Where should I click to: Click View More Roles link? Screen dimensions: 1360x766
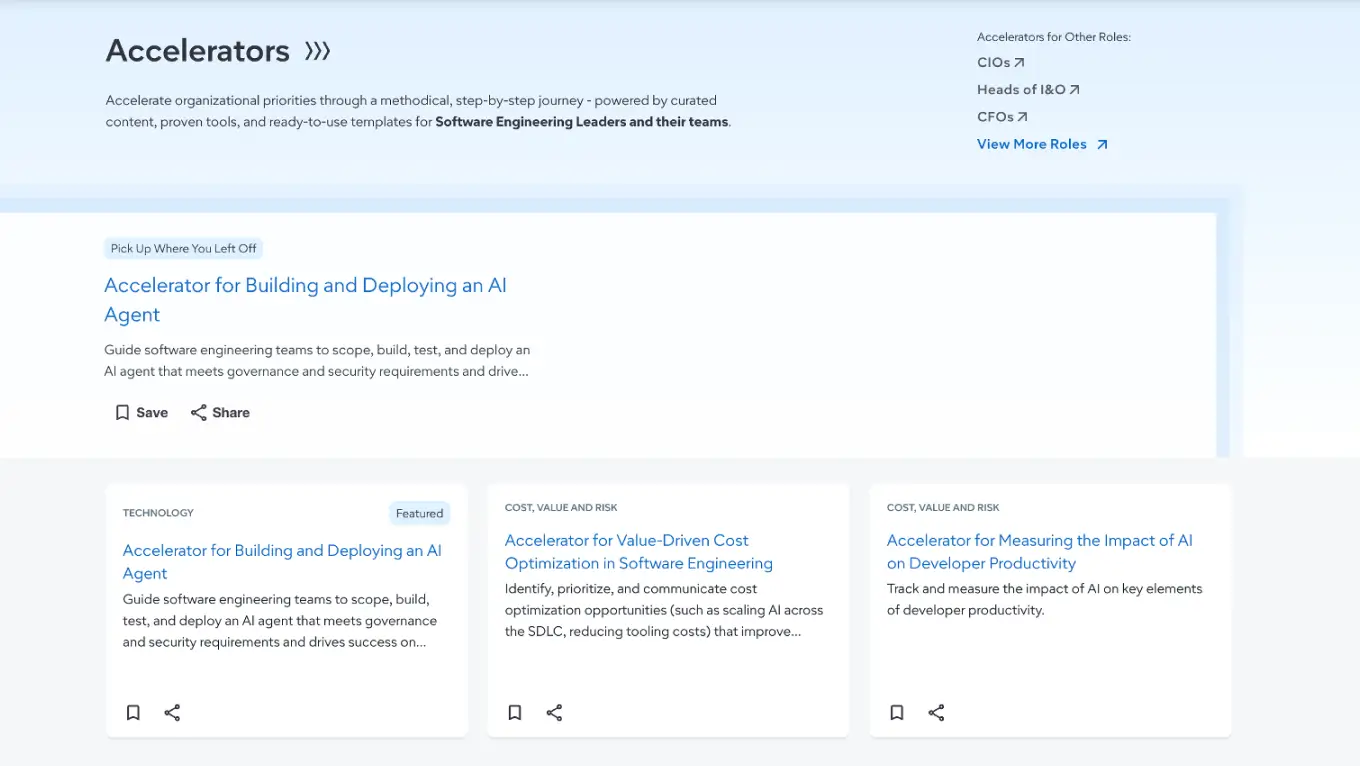[x=1042, y=144]
